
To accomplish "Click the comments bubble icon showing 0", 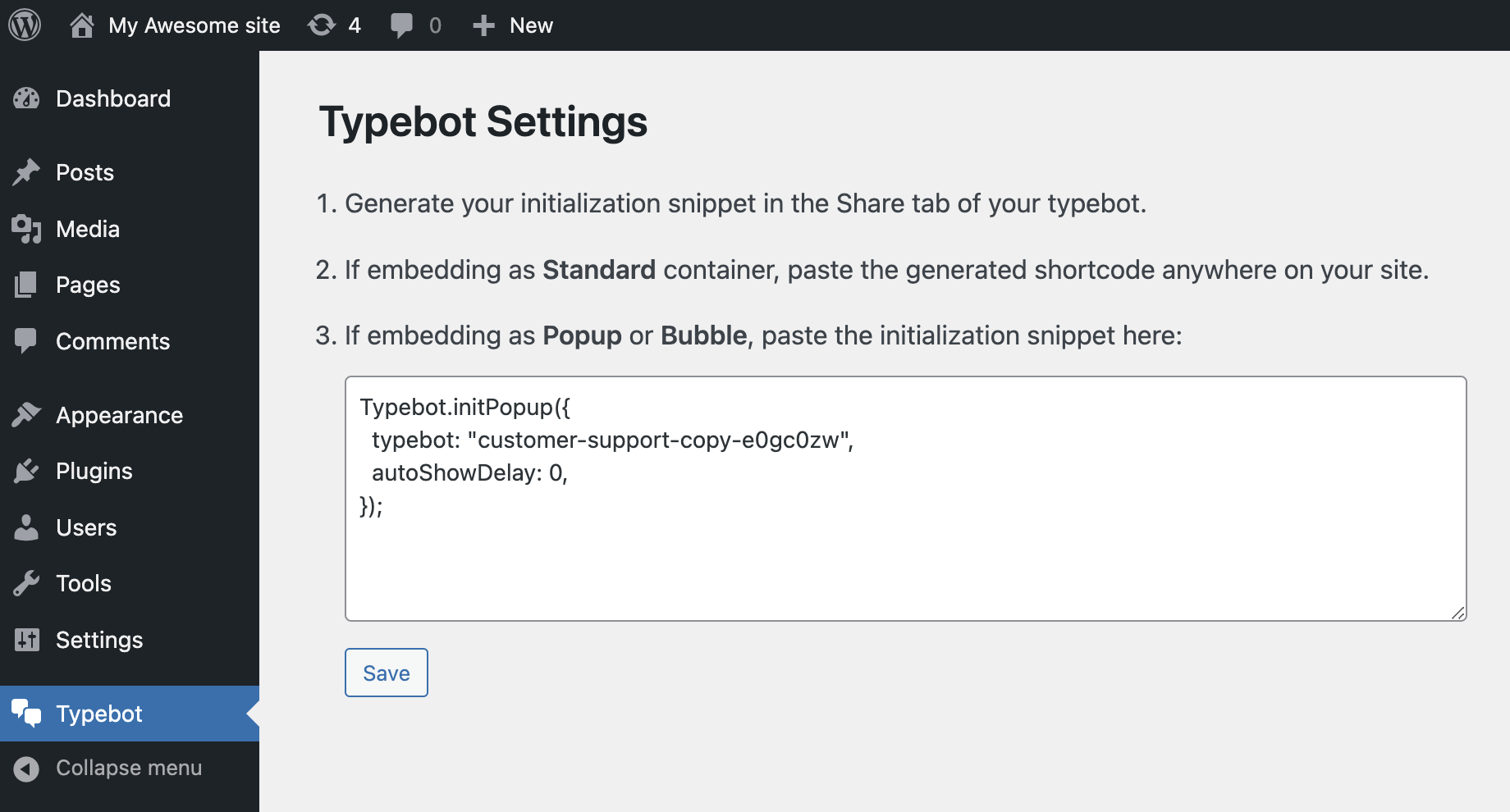I will point(404,25).
